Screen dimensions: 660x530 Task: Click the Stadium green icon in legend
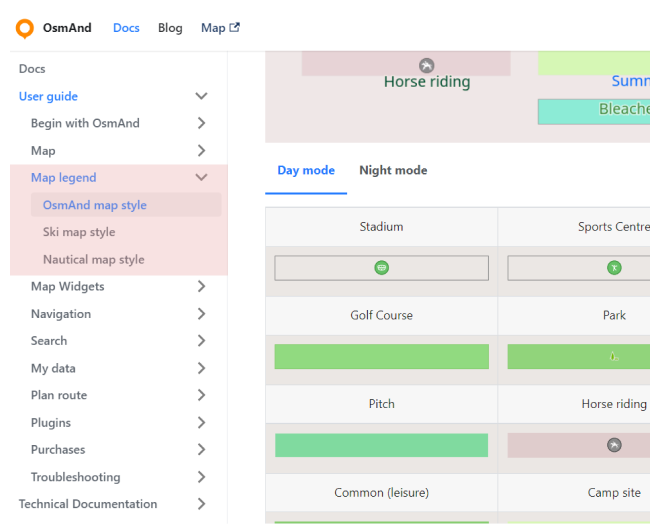[381, 268]
